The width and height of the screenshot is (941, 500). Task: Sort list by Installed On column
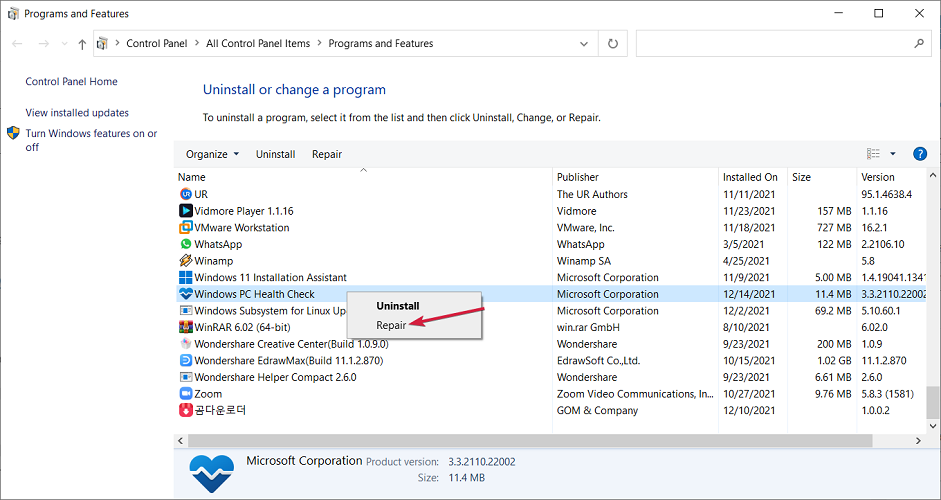[750, 177]
